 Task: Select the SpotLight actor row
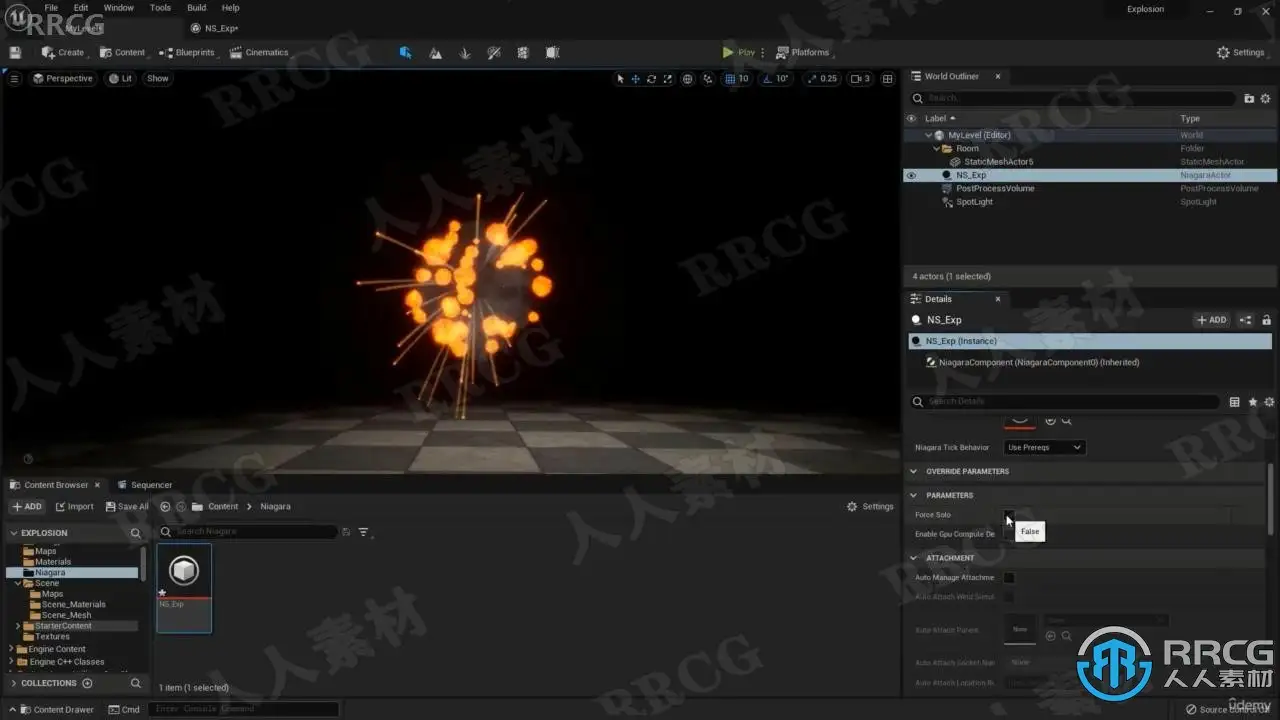(x=1090, y=202)
